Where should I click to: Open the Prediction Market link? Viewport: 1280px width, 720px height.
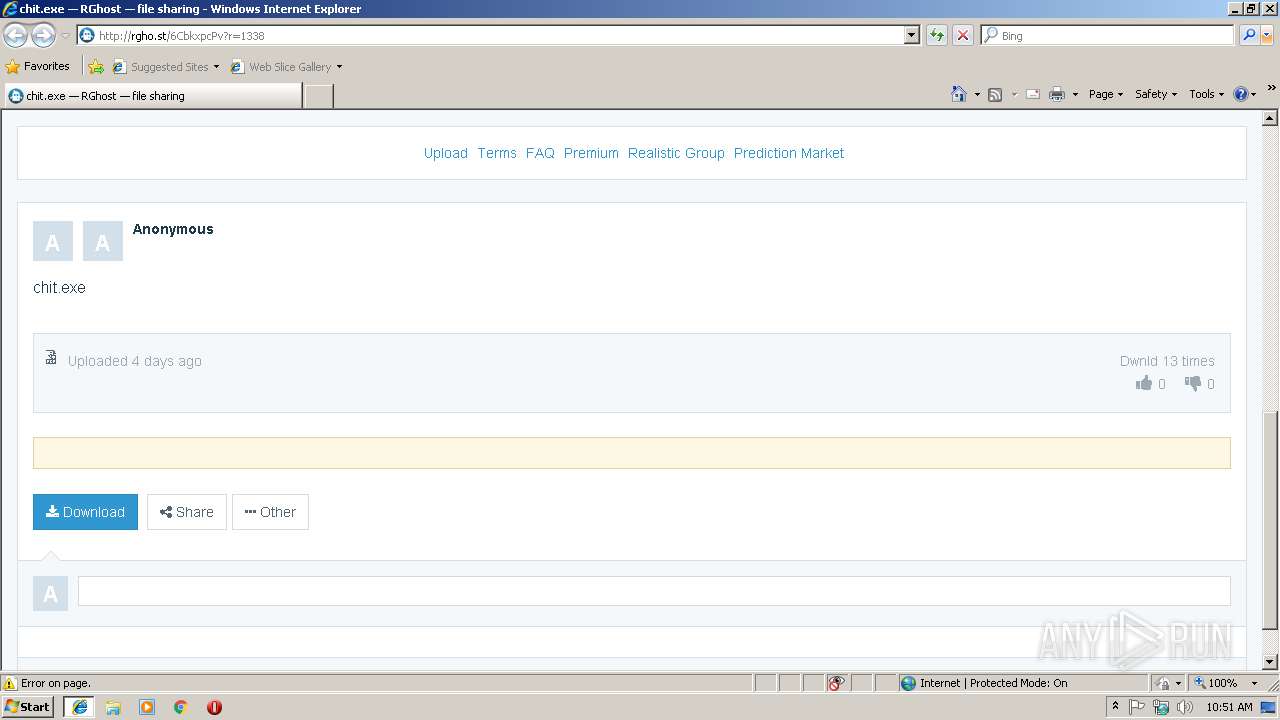(789, 153)
